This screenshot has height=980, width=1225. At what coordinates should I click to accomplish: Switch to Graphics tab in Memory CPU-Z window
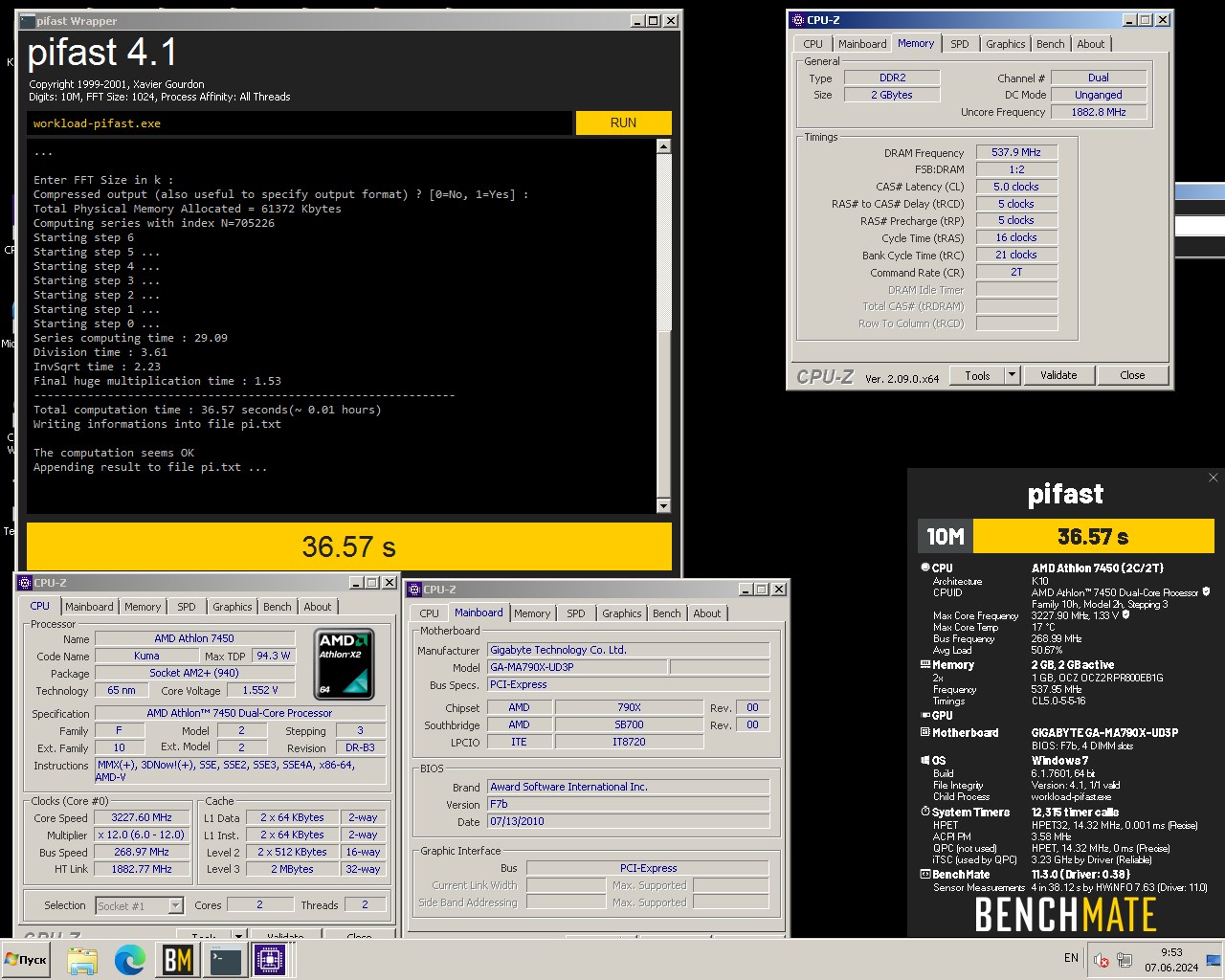coord(1005,44)
